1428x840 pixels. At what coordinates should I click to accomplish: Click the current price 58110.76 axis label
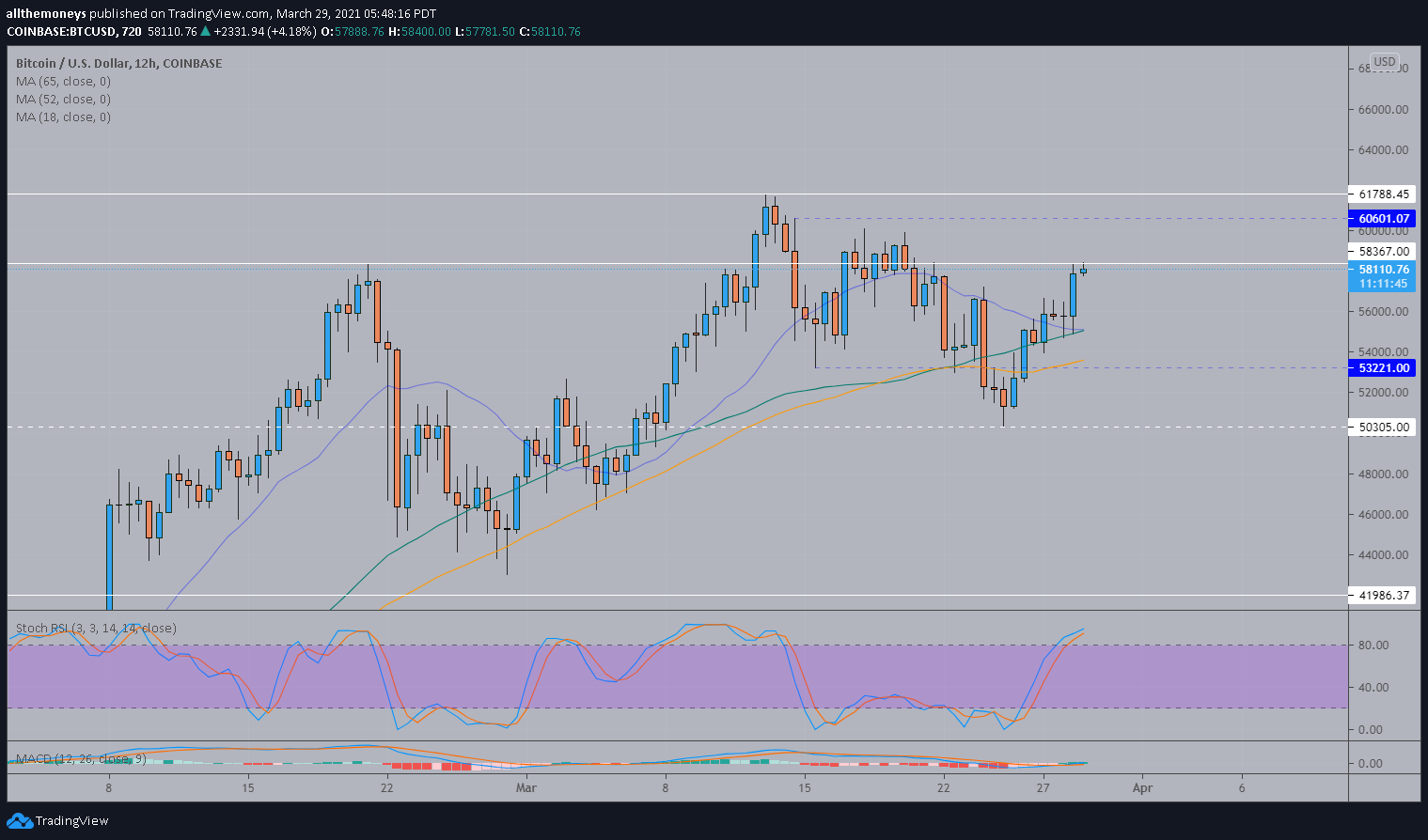click(x=1384, y=270)
